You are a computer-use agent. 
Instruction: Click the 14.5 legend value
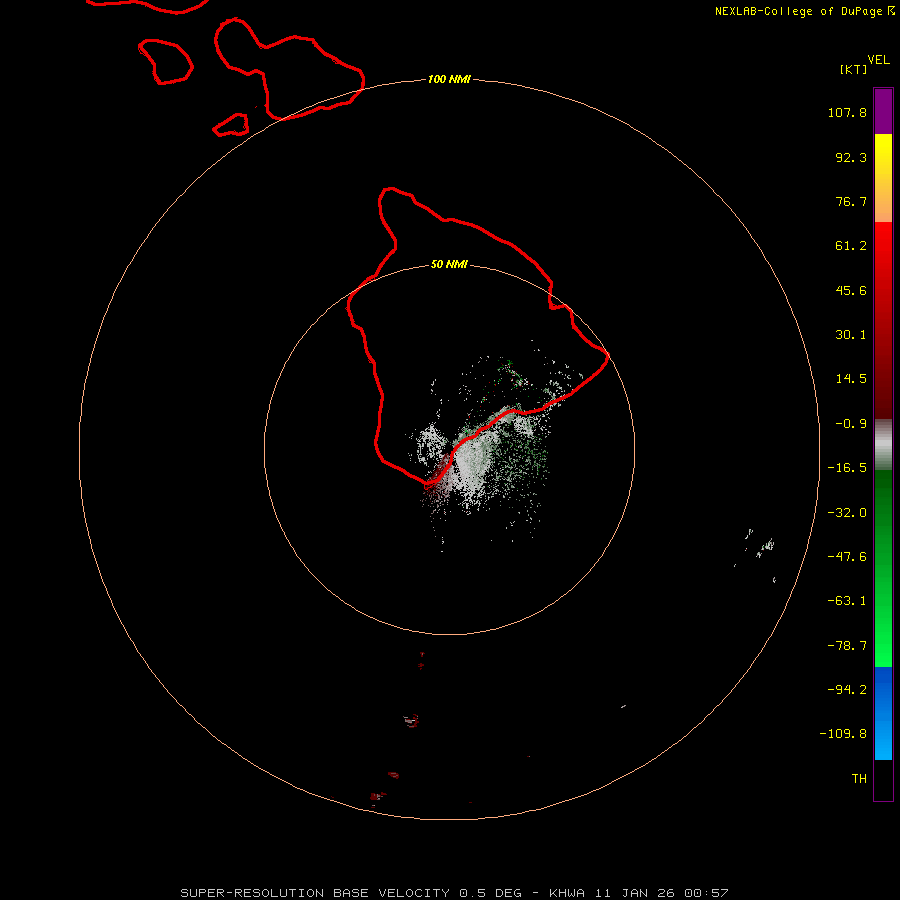(851, 379)
